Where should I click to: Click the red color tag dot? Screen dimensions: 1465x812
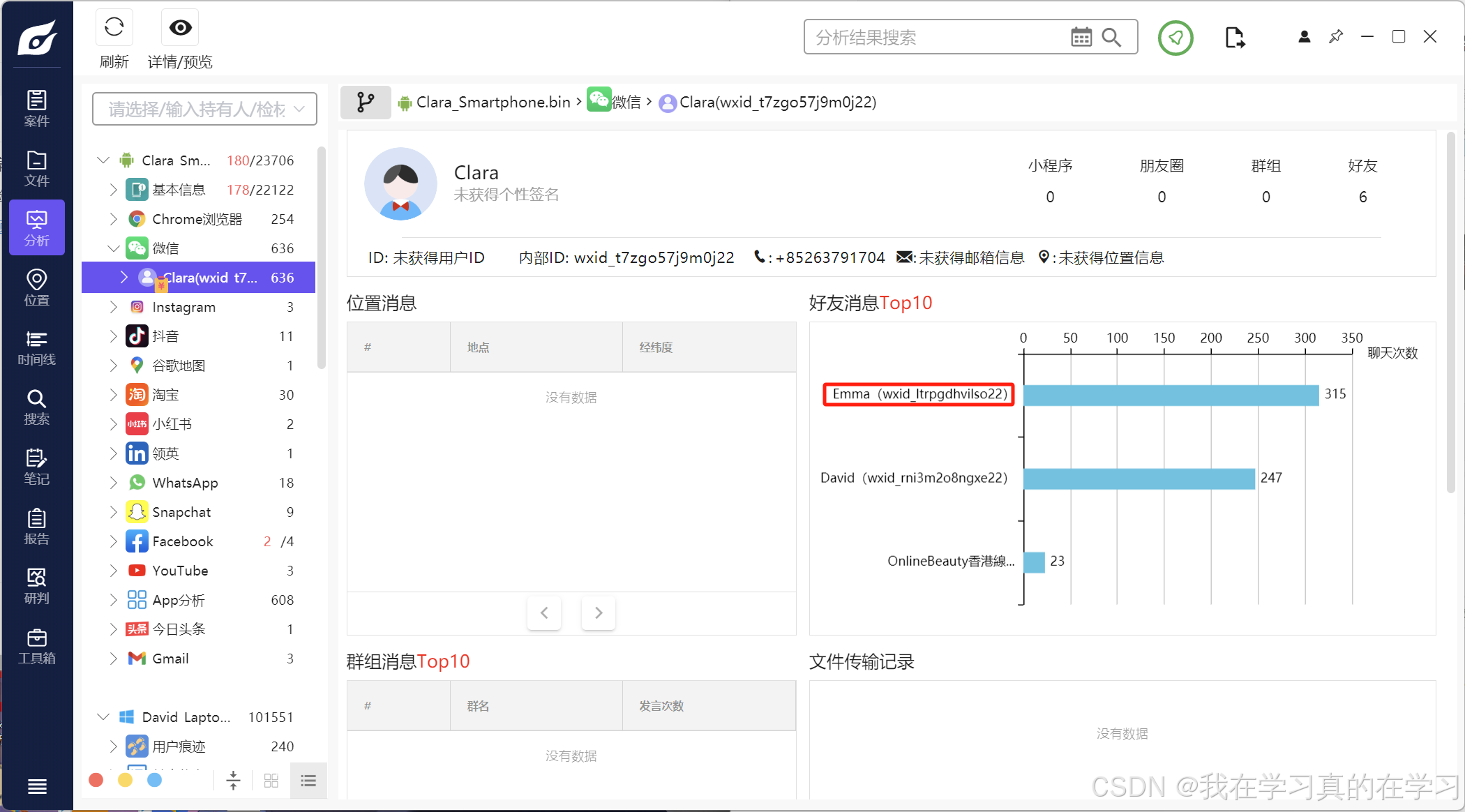coord(96,780)
